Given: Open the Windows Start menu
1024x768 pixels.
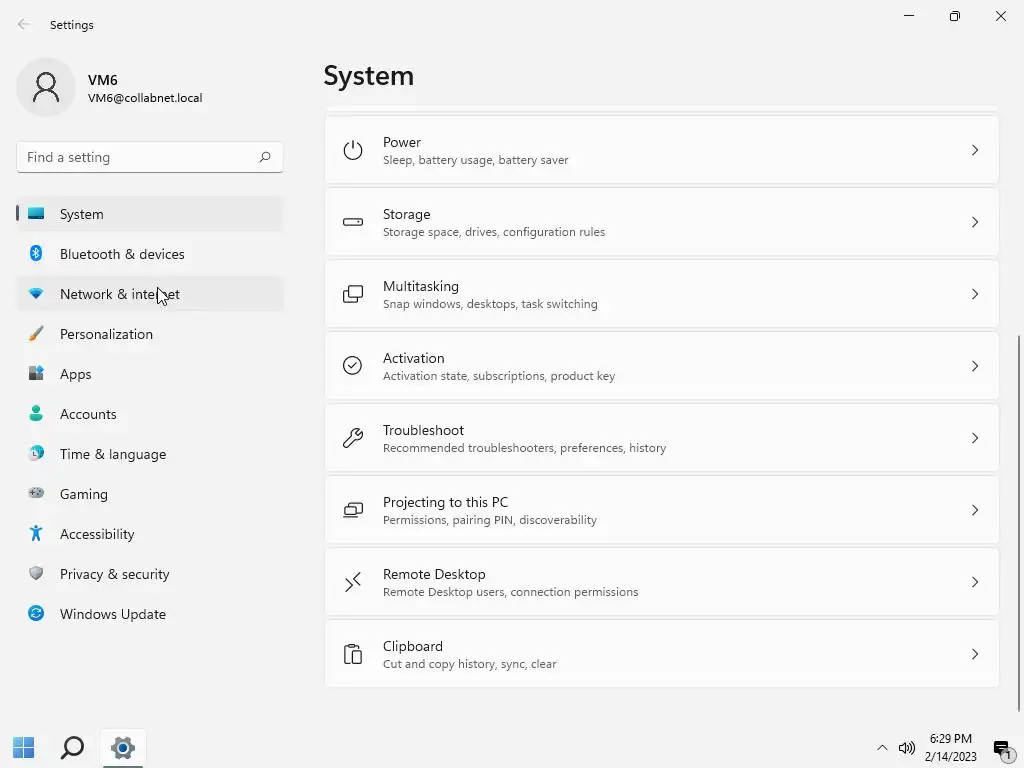Looking at the screenshot, I should tap(23, 747).
